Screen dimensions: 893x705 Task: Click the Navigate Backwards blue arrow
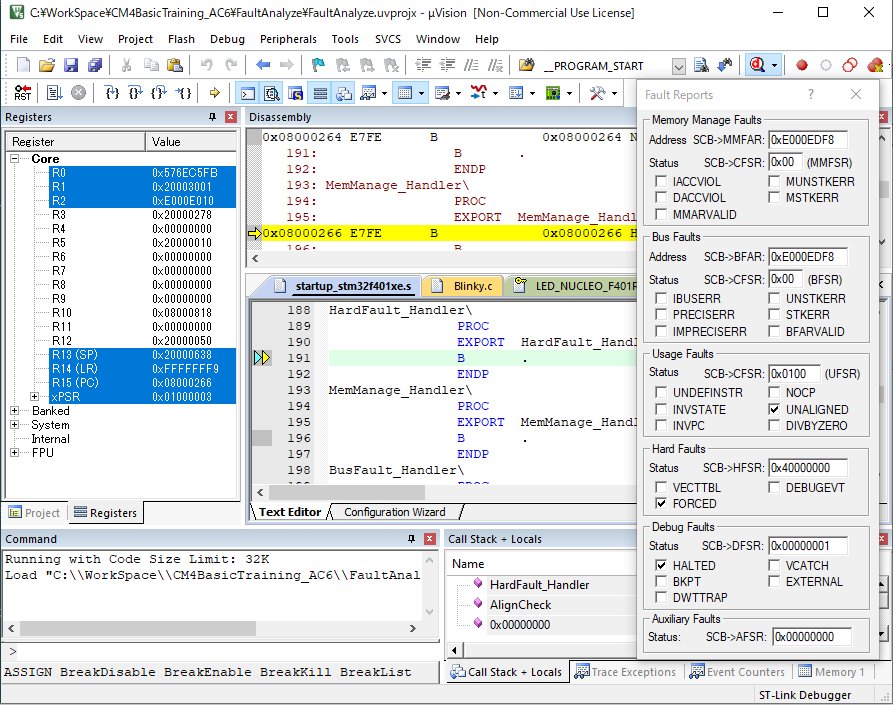(263, 65)
